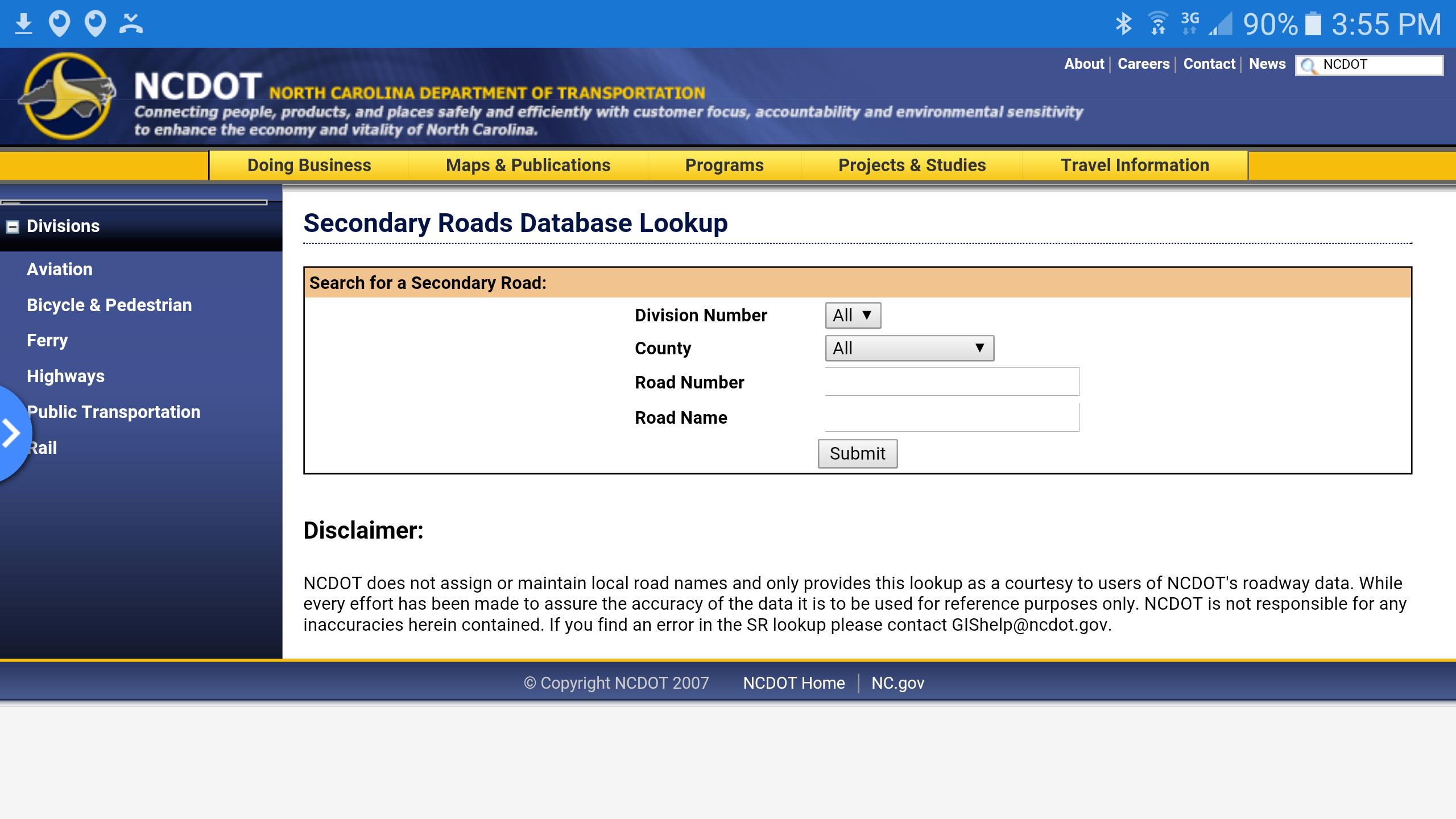This screenshot has height=819, width=1456.
Task: Tap the Wi-Fi status icon
Action: (x=1158, y=24)
